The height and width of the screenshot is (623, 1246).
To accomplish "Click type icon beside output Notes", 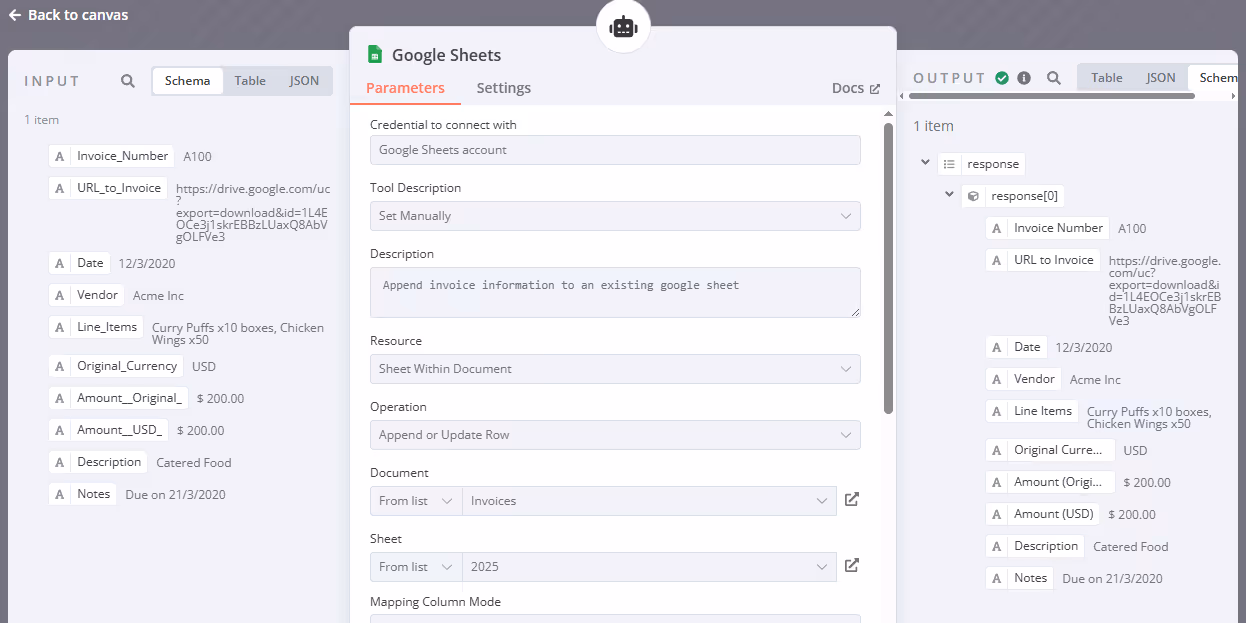I will [x=997, y=578].
